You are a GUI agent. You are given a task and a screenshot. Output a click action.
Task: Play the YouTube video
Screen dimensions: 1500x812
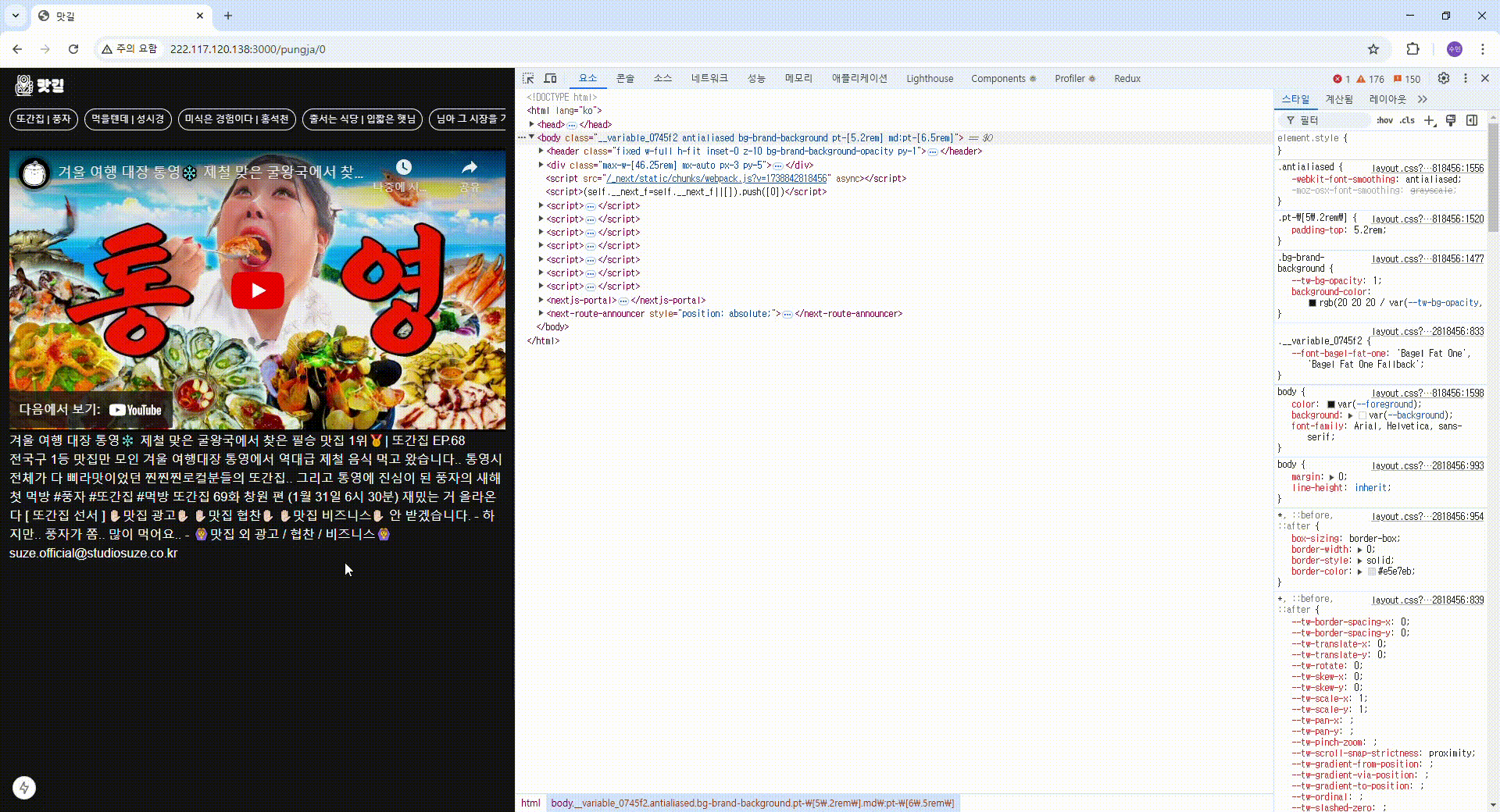[258, 290]
